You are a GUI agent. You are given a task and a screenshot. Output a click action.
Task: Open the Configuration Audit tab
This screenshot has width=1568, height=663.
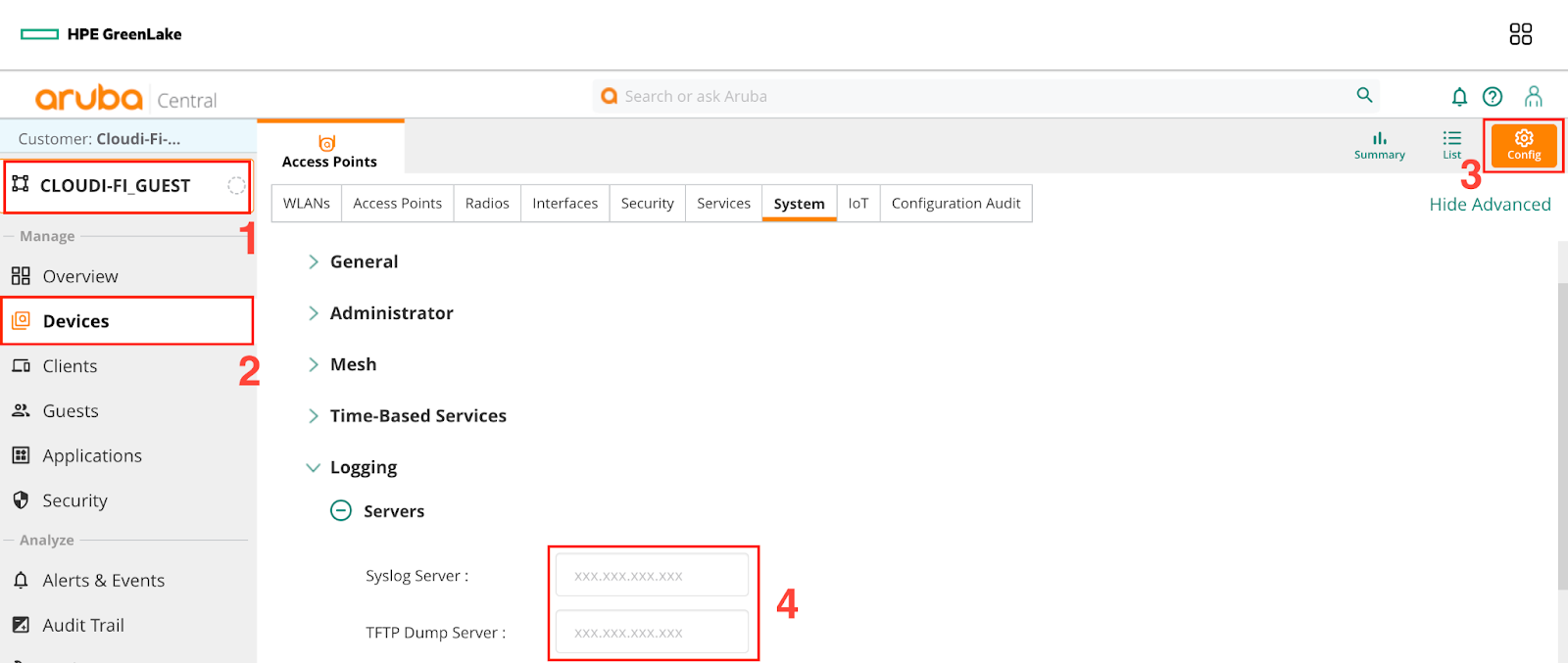point(956,204)
